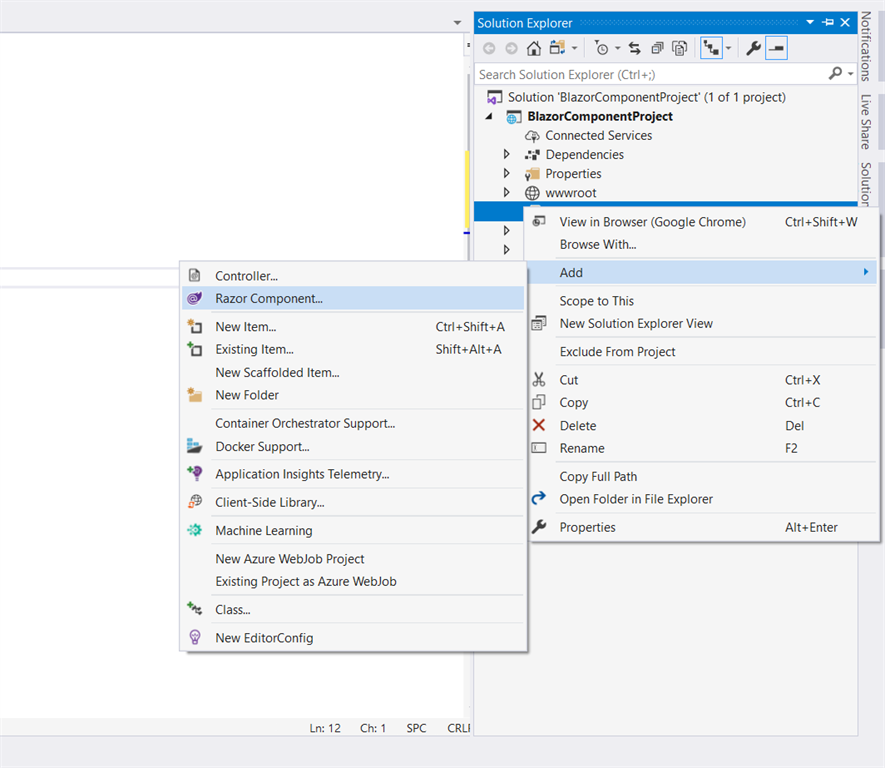Toggle the highlighted file nesting button
The height and width of the screenshot is (768, 885).
[x=711, y=49]
